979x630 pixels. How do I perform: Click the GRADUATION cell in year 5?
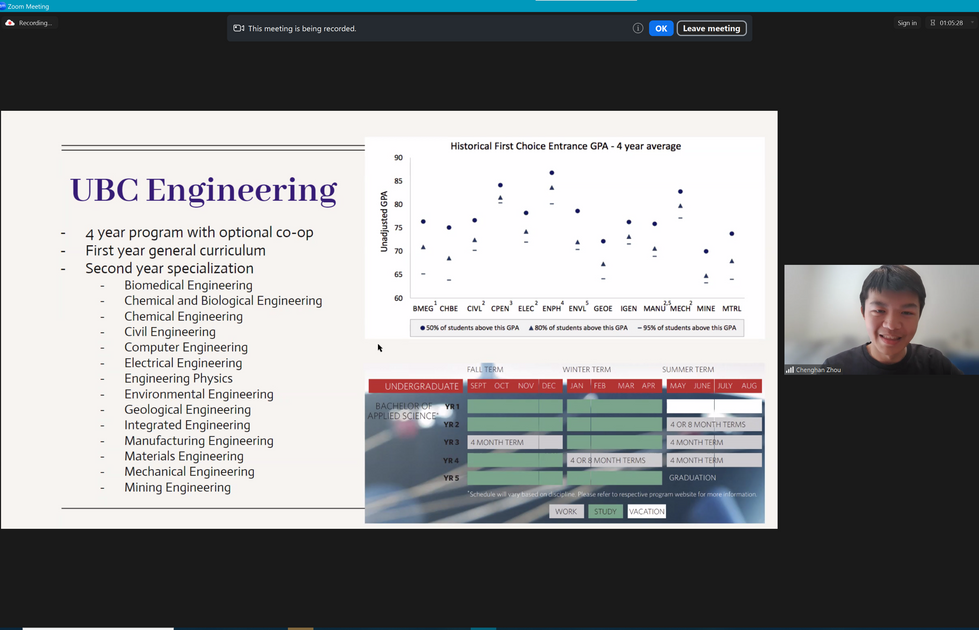coord(692,478)
